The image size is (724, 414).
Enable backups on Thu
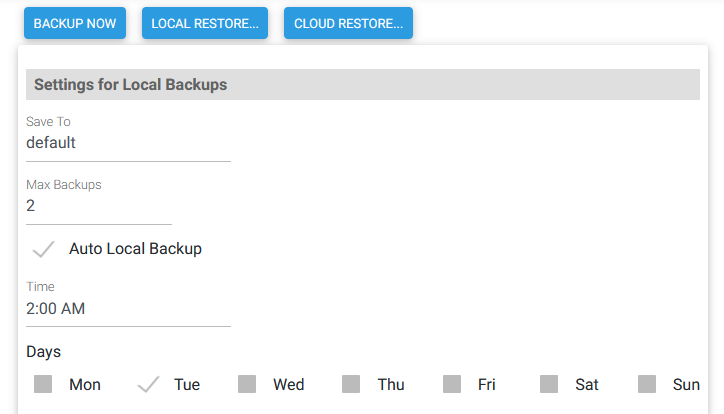point(351,384)
